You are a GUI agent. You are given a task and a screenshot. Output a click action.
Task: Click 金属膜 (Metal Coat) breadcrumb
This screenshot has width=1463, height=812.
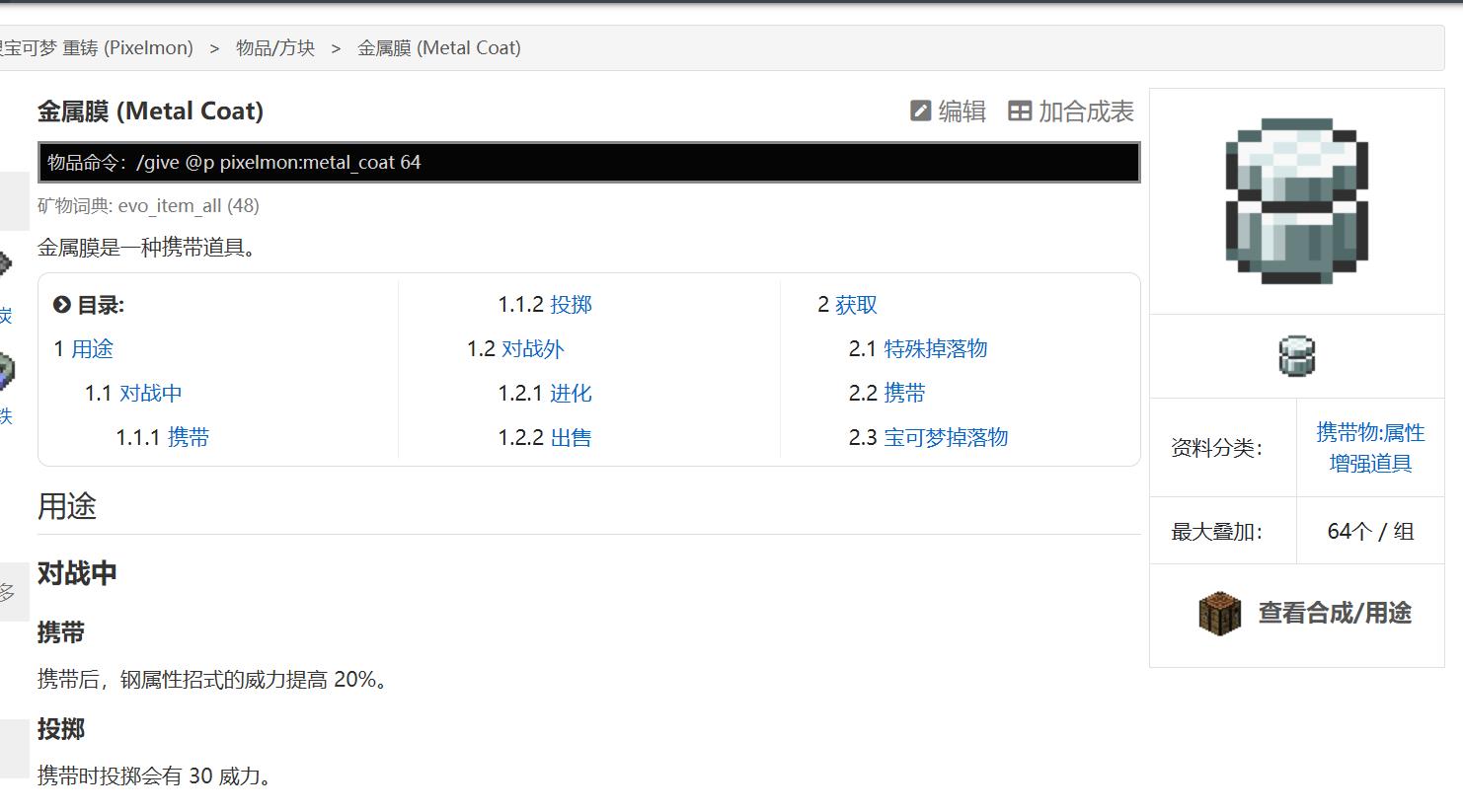(x=439, y=47)
